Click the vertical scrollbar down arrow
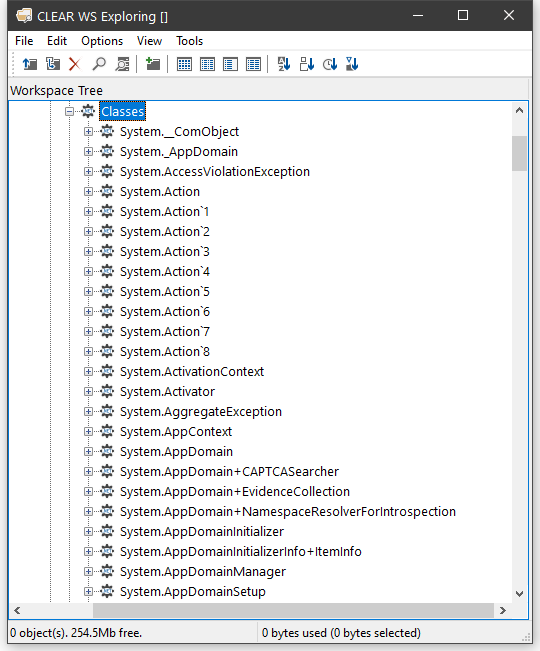The height and width of the screenshot is (651, 540). (519, 594)
